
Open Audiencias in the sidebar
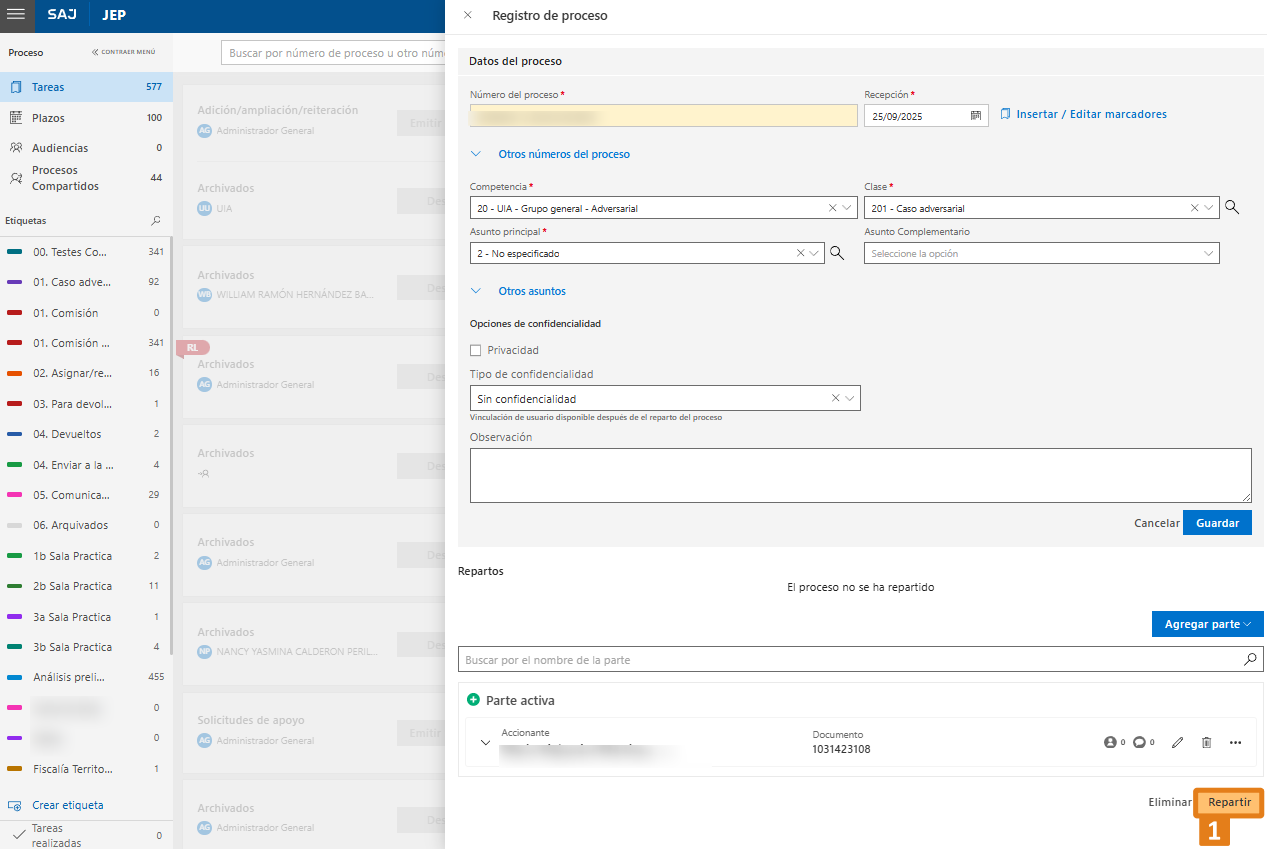[59, 148]
